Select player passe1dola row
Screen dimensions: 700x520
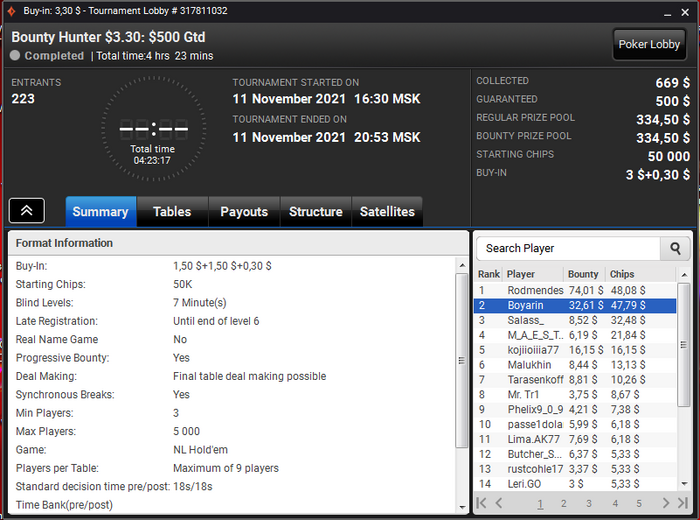pyautogui.click(x=575, y=424)
